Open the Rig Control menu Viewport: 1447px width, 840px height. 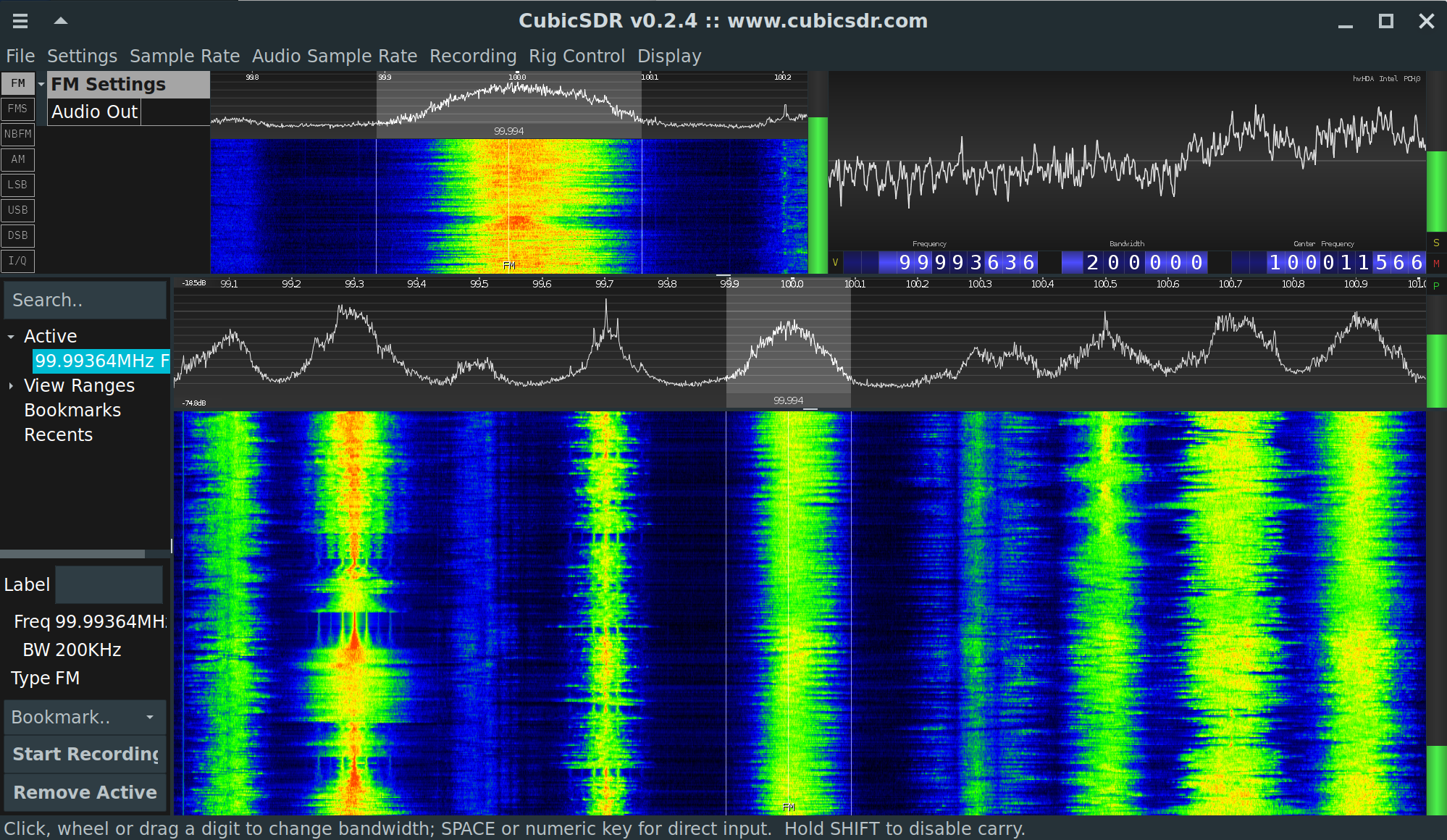pyautogui.click(x=576, y=56)
